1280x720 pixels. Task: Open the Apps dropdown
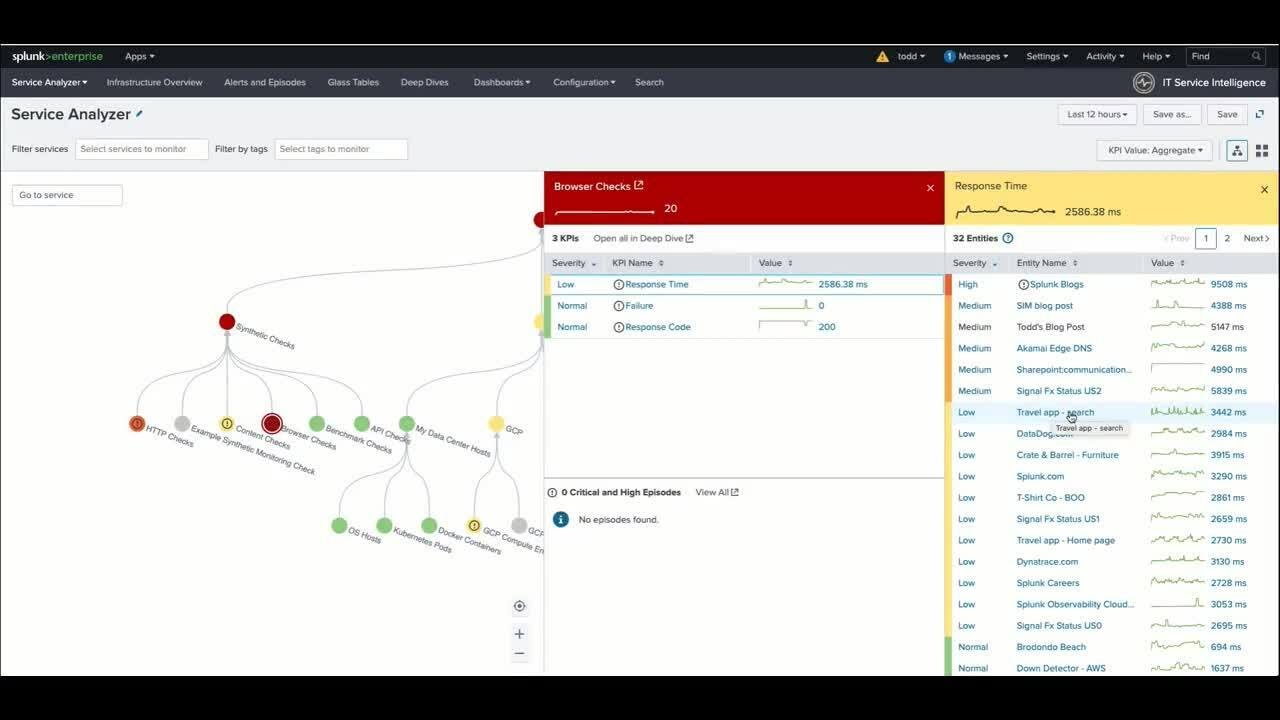pyautogui.click(x=139, y=57)
